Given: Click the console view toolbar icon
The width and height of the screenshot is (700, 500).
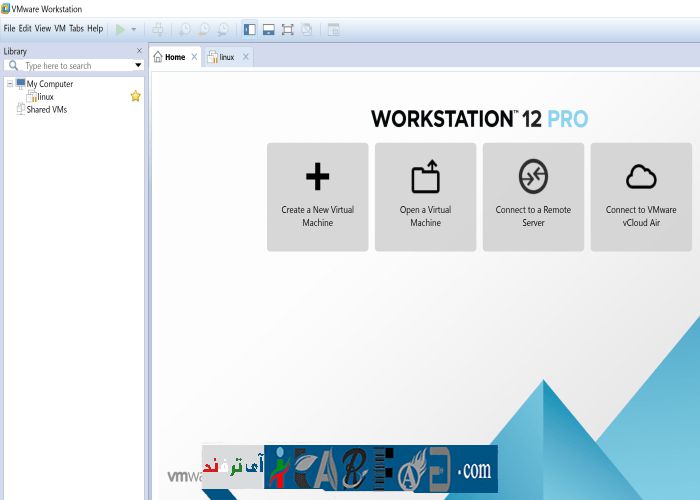Looking at the screenshot, I should coord(333,29).
